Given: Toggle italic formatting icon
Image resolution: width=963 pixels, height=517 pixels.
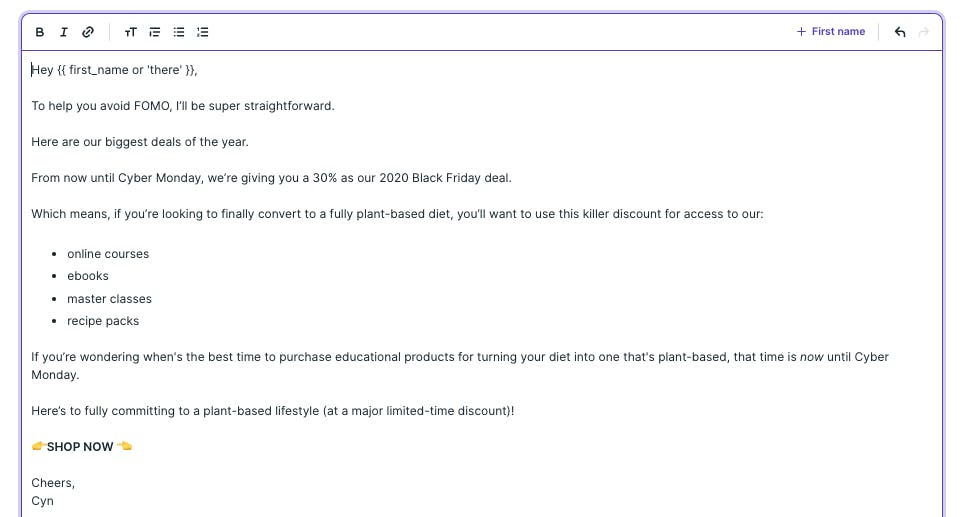Looking at the screenshot, I should [63, 32].
